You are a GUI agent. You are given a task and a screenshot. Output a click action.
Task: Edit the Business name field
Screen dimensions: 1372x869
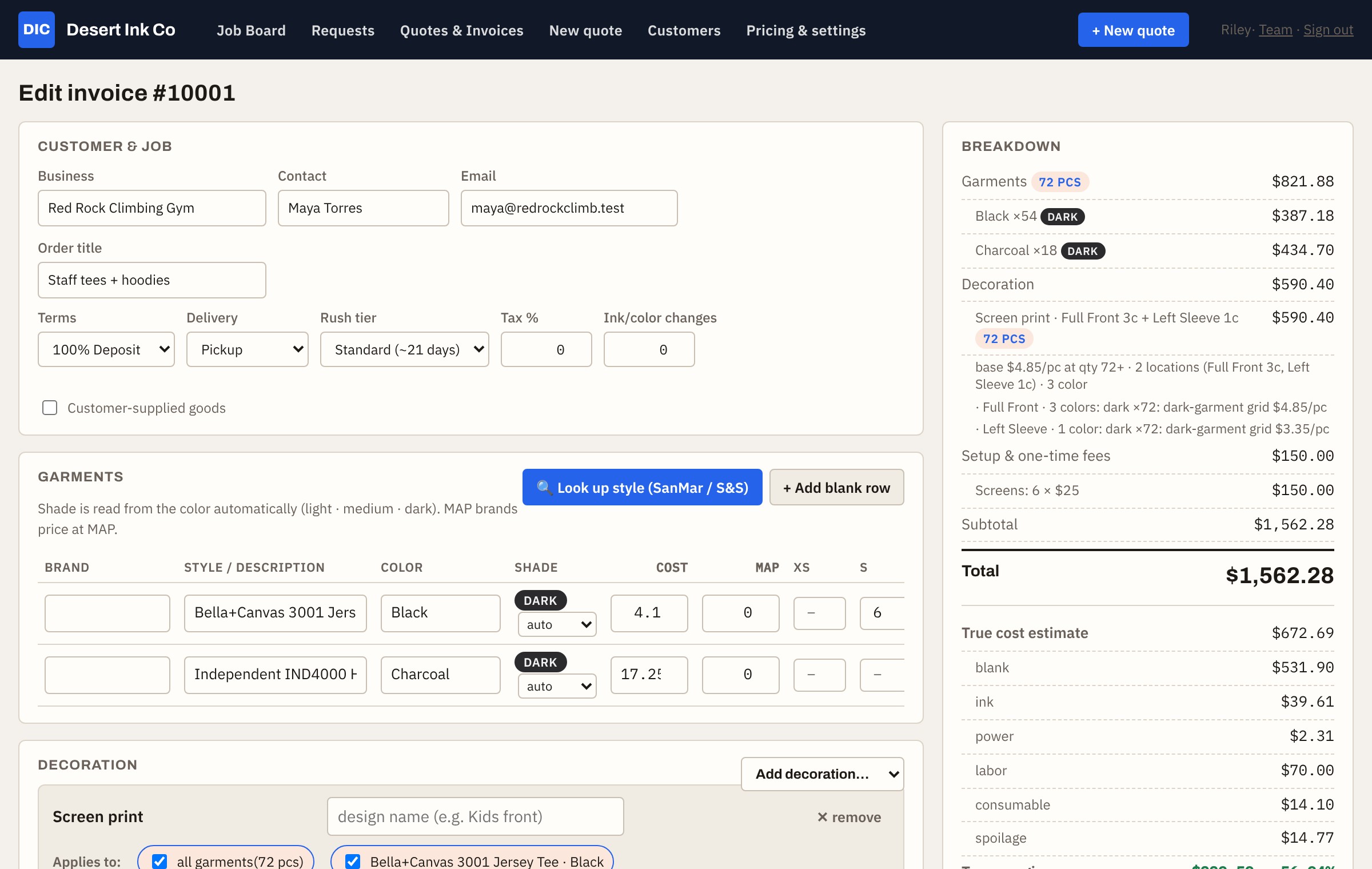[152, 208]
